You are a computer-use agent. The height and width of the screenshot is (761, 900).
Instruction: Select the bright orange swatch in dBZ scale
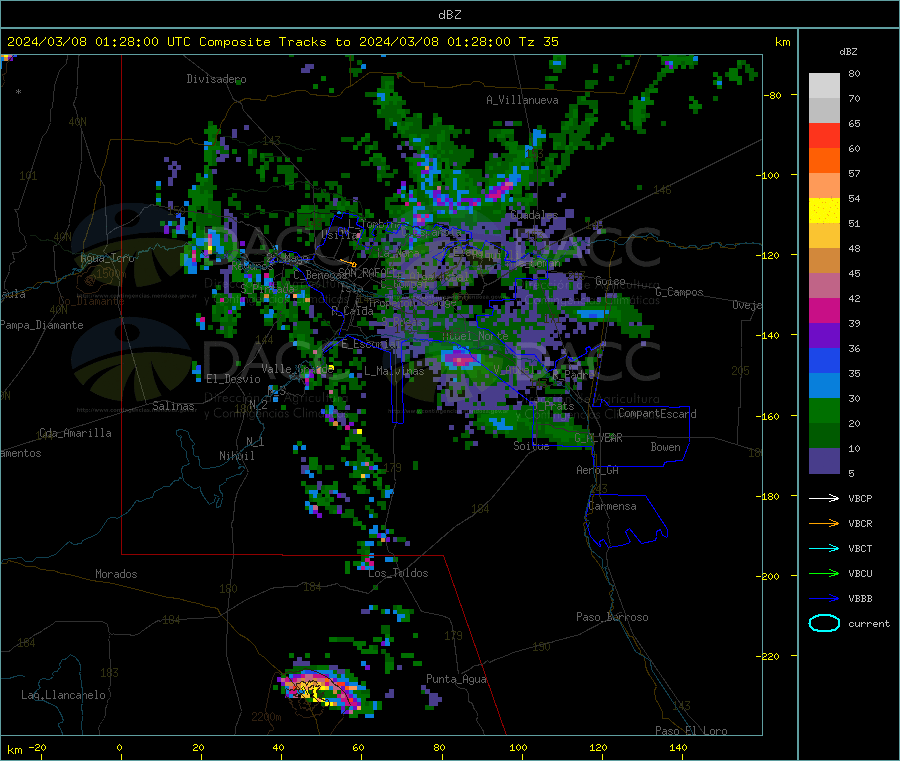tap(824, 161)
